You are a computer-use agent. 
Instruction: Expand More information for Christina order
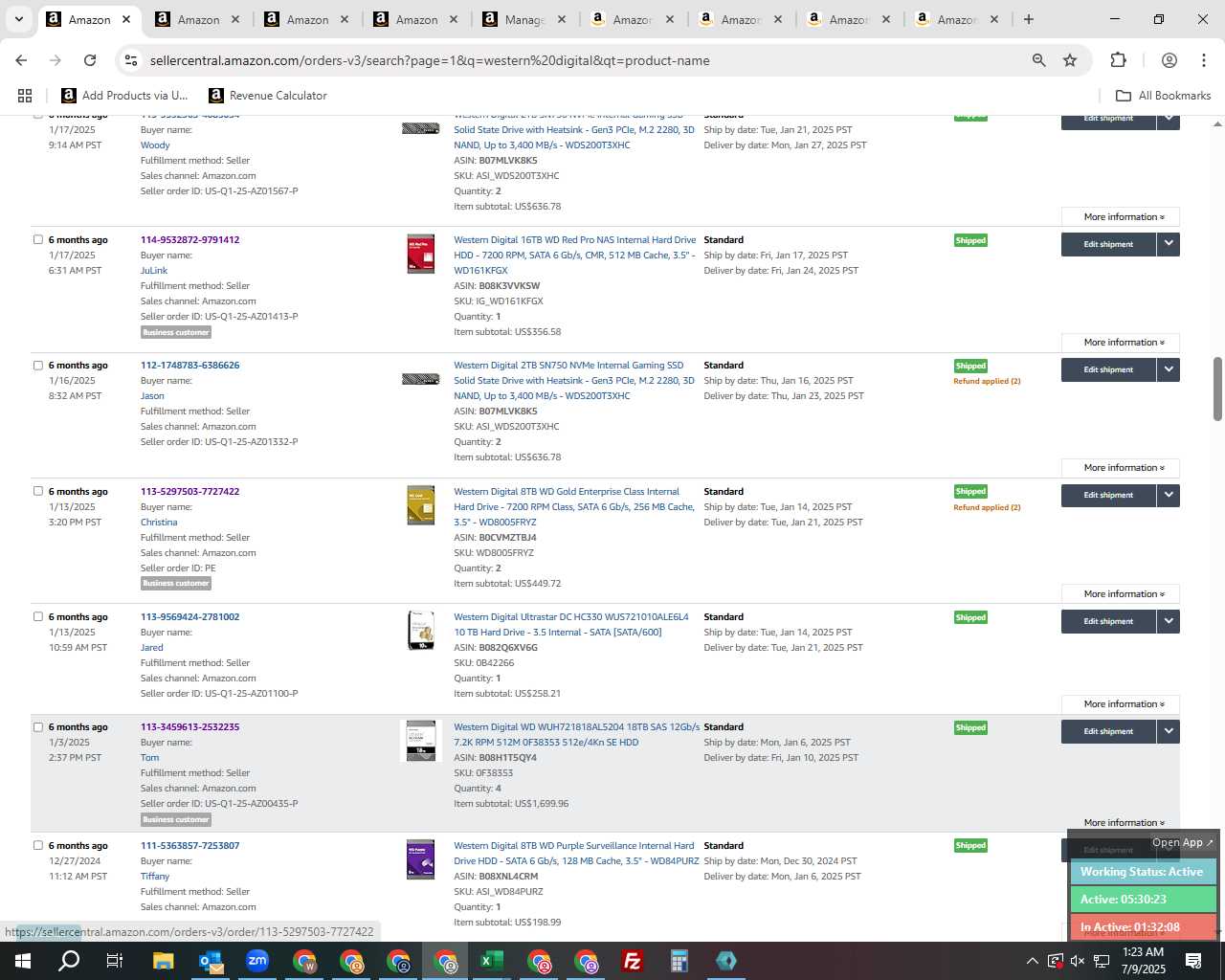pos(1120,594)
